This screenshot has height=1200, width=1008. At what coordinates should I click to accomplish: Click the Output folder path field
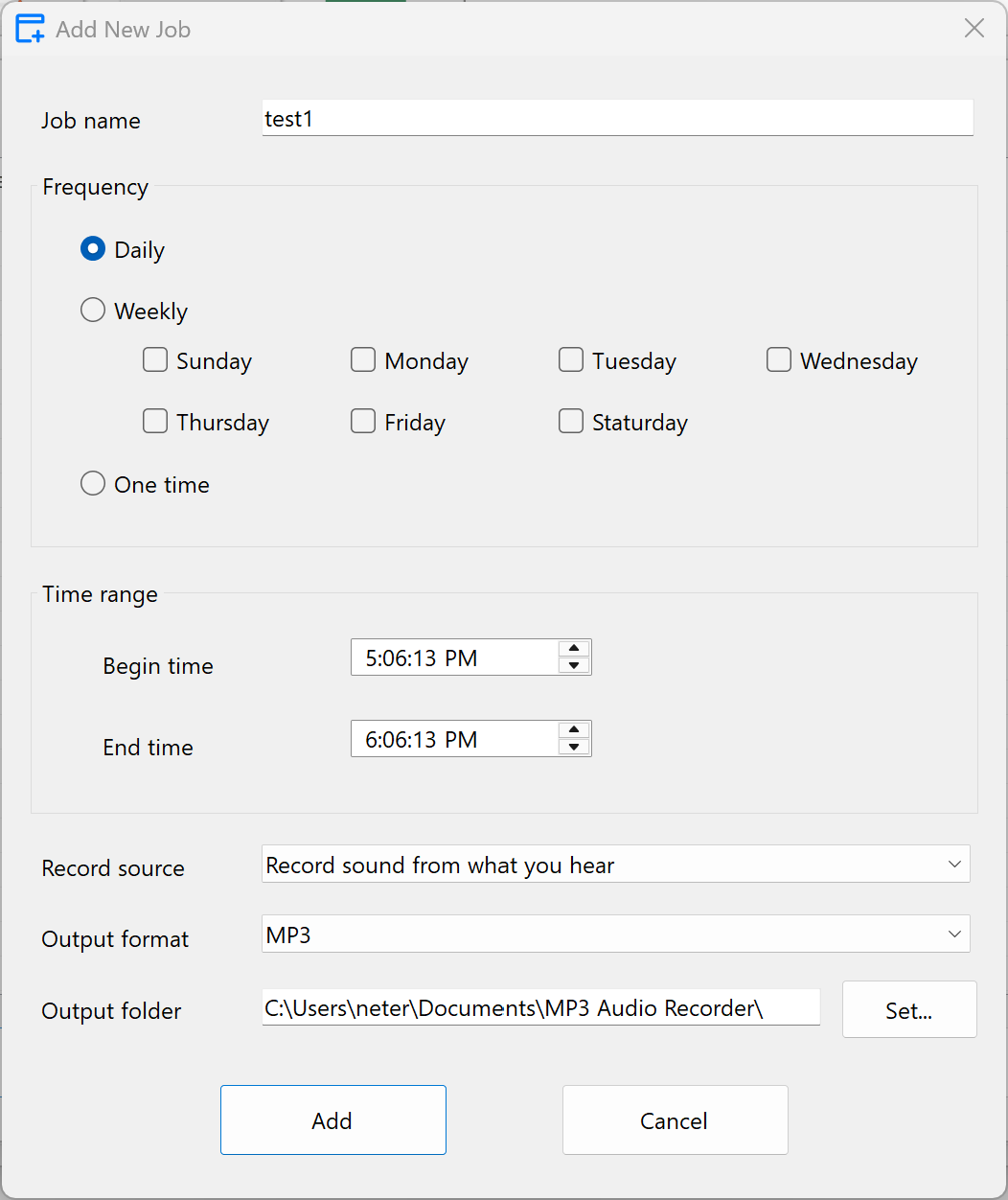(540, 1007)
